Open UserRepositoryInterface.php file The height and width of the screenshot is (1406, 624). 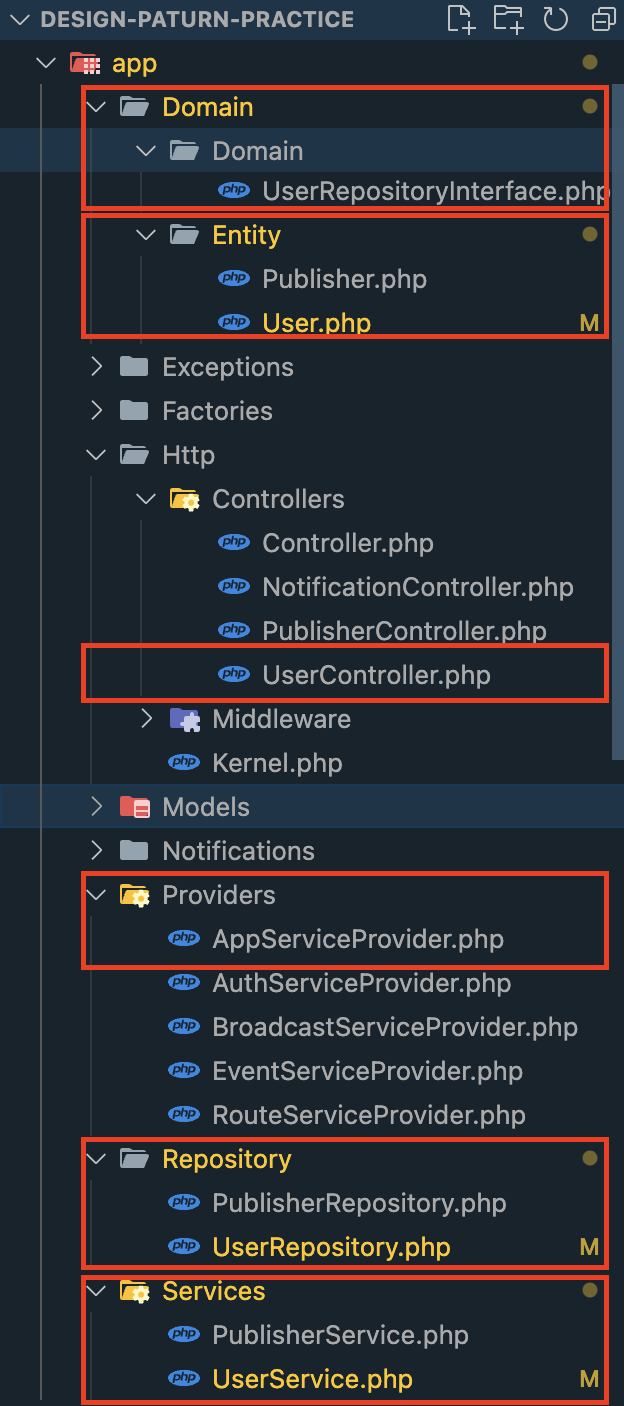[x=436, y=191]
